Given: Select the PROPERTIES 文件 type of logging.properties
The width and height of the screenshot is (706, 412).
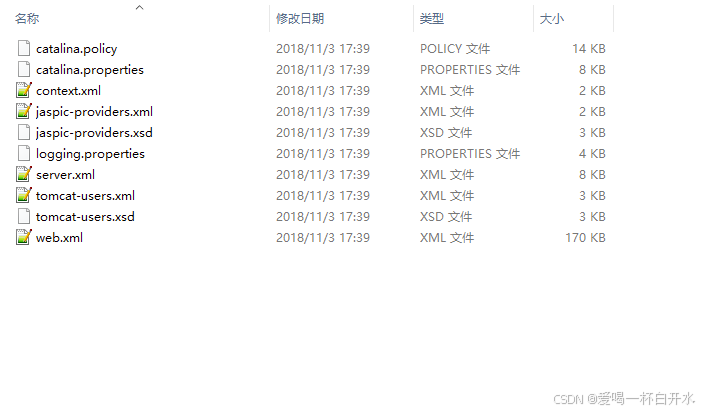Looking at the screenshot, I should coord(470,154).
